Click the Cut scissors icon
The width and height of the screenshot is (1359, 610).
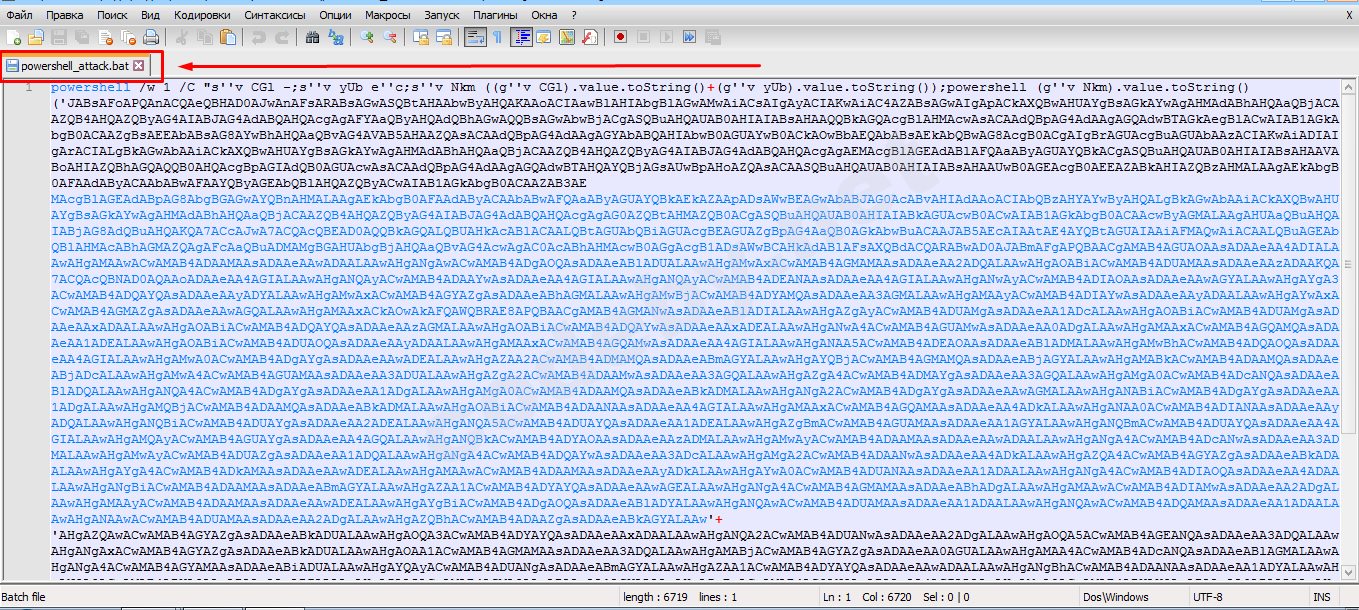[x=182, y=37]
